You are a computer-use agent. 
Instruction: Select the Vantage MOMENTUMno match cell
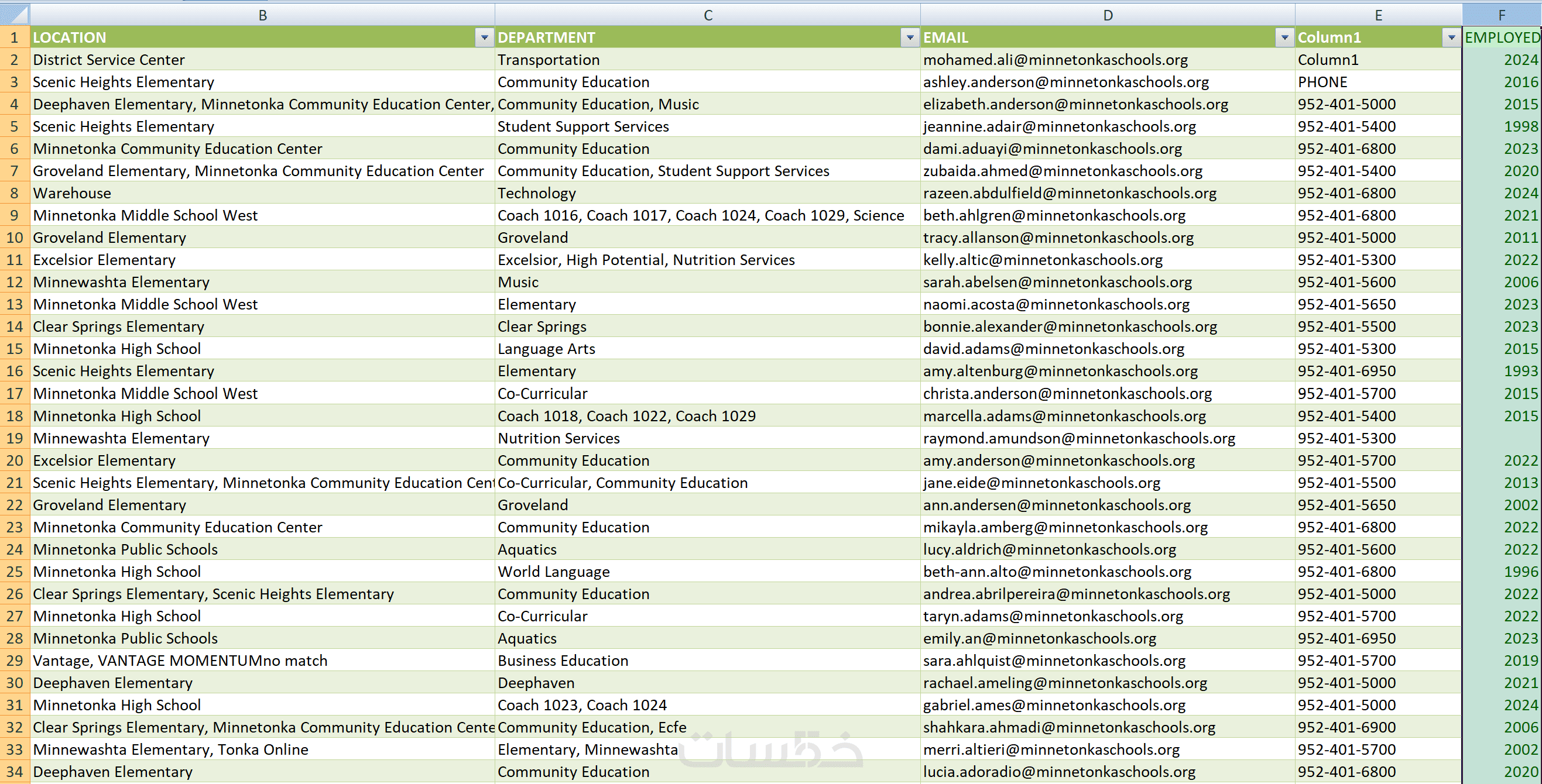click(180, 661)
